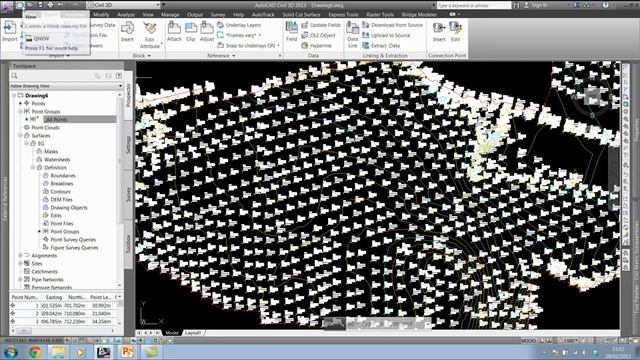This screenshot has width=640, height=360.
Task: Click Update Fields
Action: point(321,25)
